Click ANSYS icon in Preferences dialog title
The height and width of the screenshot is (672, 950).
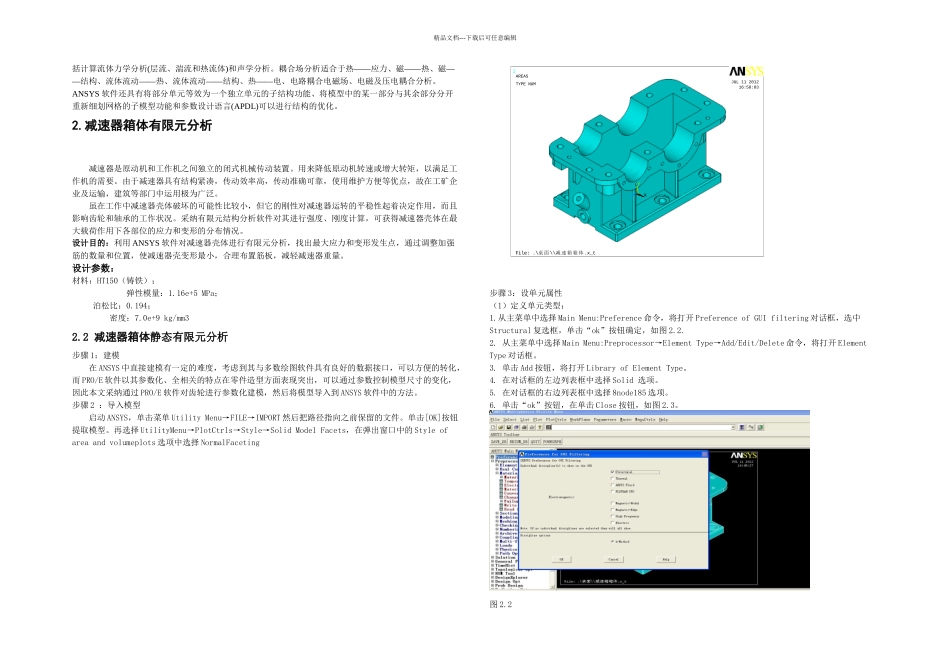pyautogui.click(x=521, y=454)
